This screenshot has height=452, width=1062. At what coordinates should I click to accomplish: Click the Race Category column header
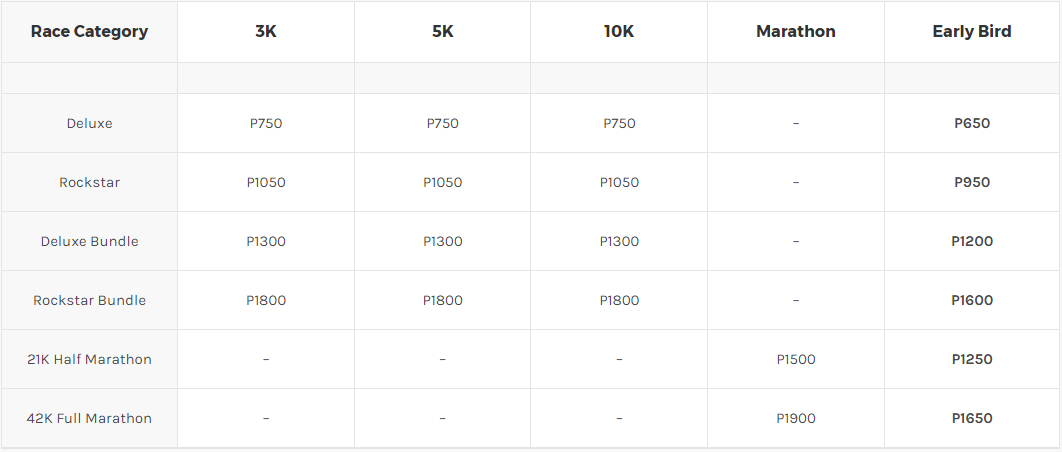(89, 31)
